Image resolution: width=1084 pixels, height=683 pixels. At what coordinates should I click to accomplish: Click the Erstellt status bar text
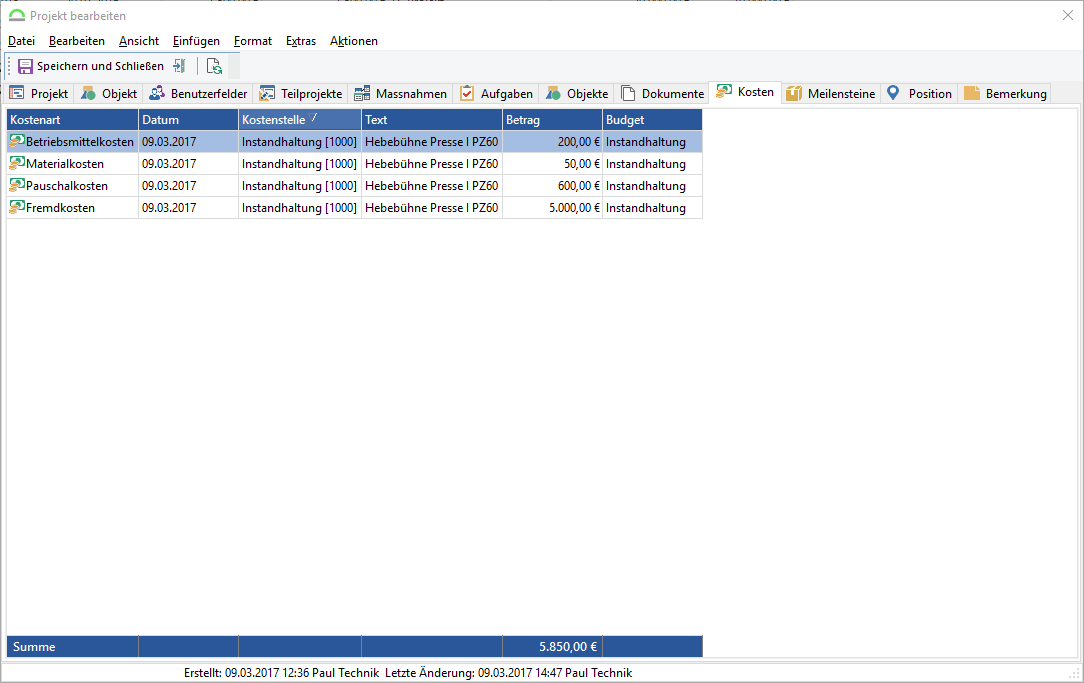(x=281, y=673)
